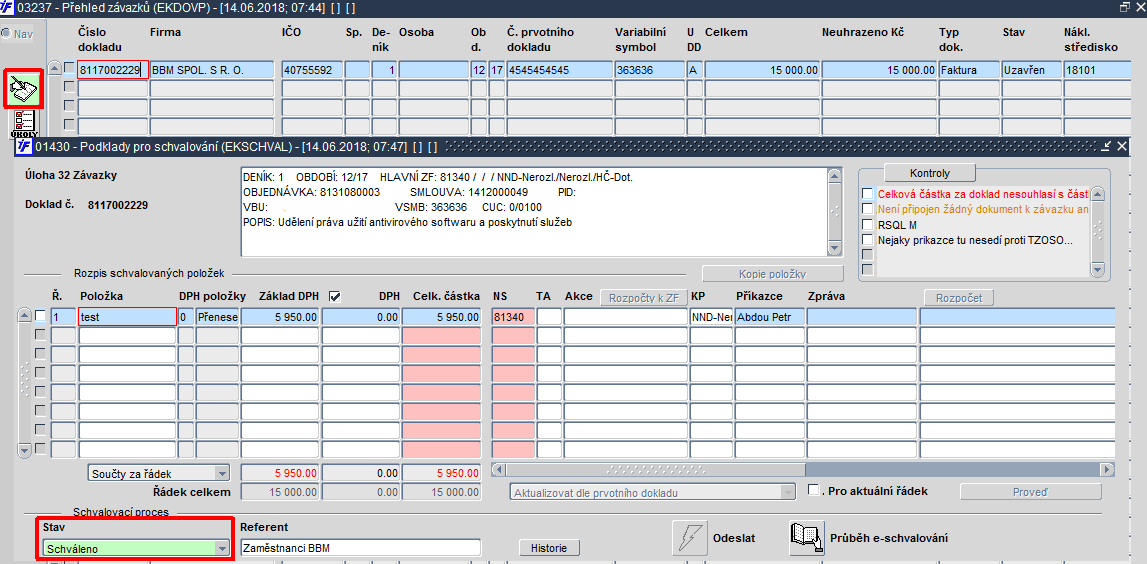Enable 'Pro aktuální řádek' checkbox
Viewport: 1147px width, 564px height.
coord(813,489)
